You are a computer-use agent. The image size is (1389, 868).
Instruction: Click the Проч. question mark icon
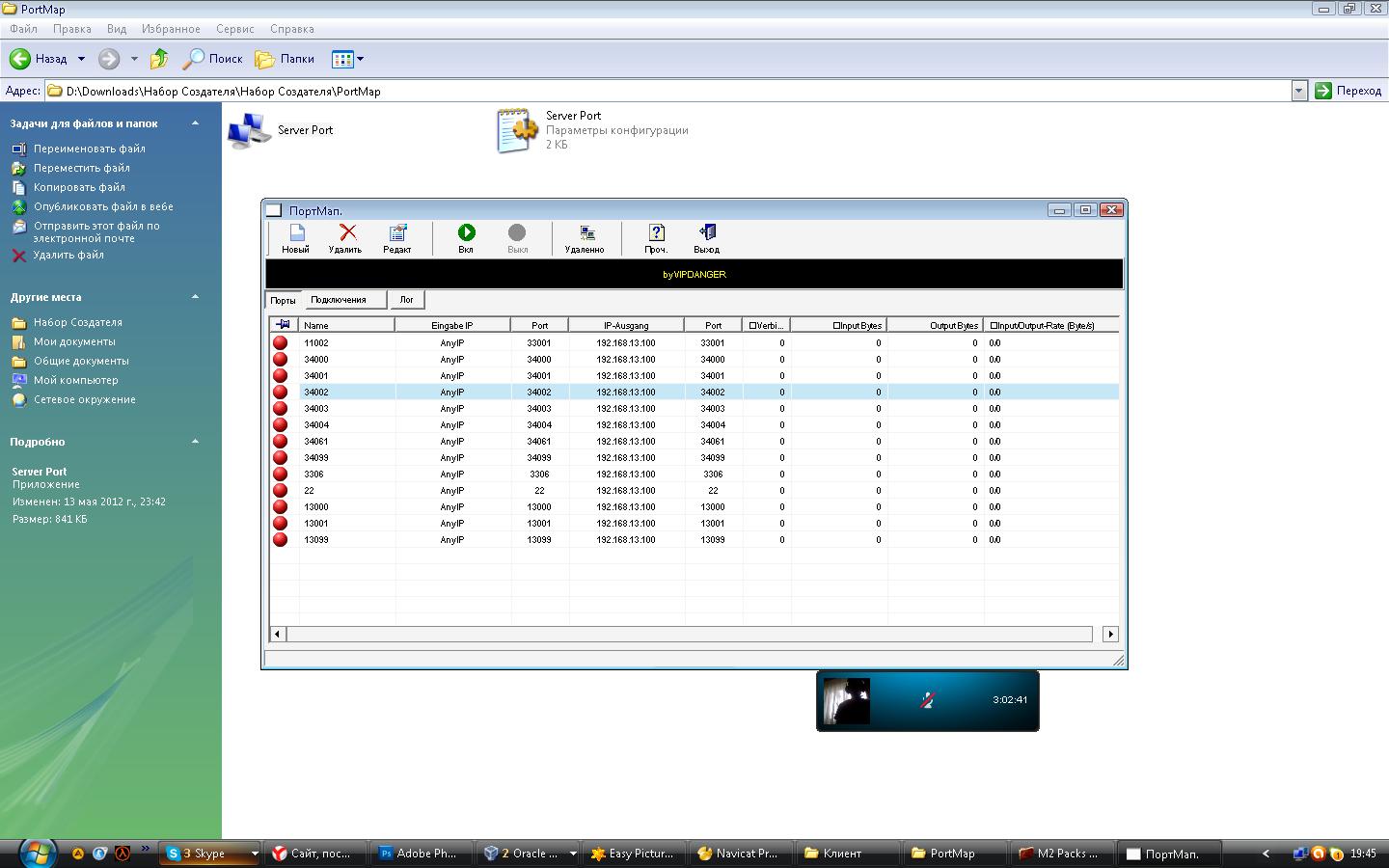657,233
